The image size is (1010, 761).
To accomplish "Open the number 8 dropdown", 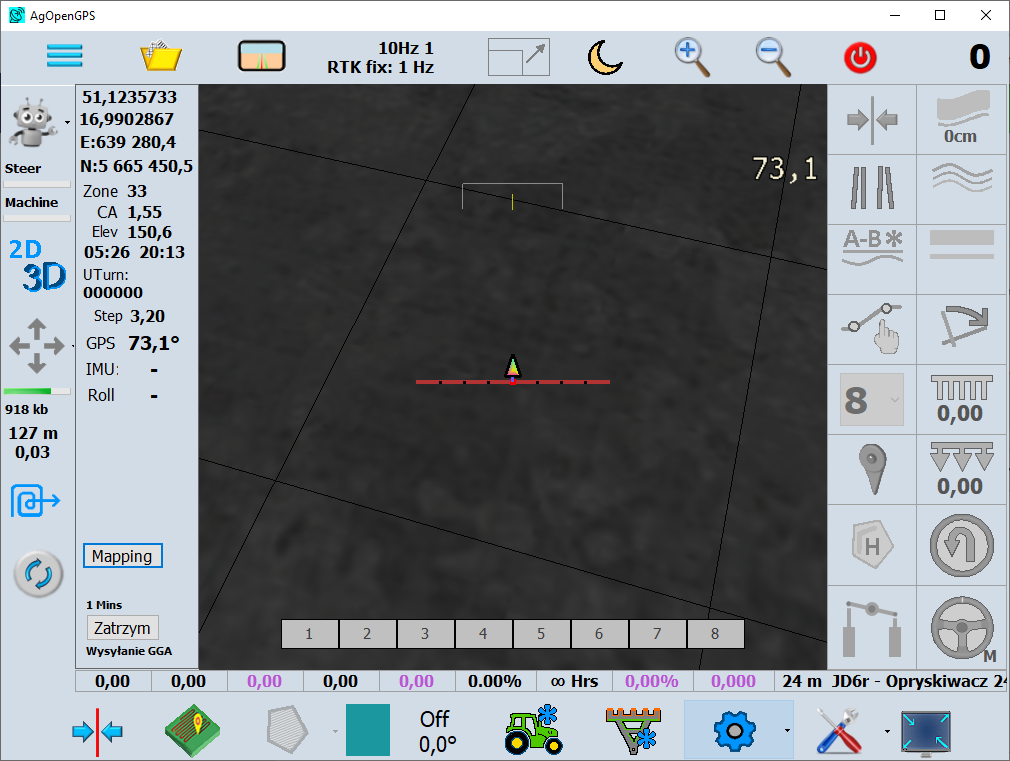I will pyautogui.click(x=871, y=400).
